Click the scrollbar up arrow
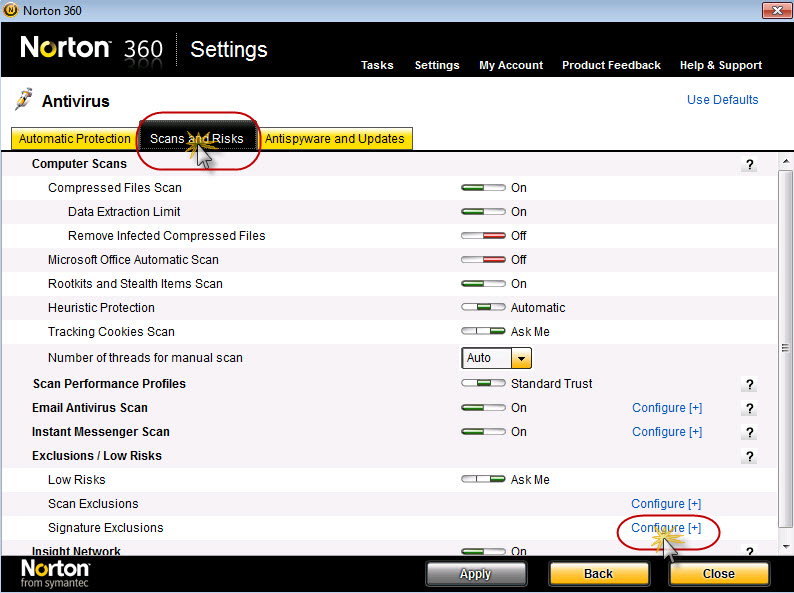Image resolution: width=794 pixels, height=593 pixels. [x=785, y=162]
